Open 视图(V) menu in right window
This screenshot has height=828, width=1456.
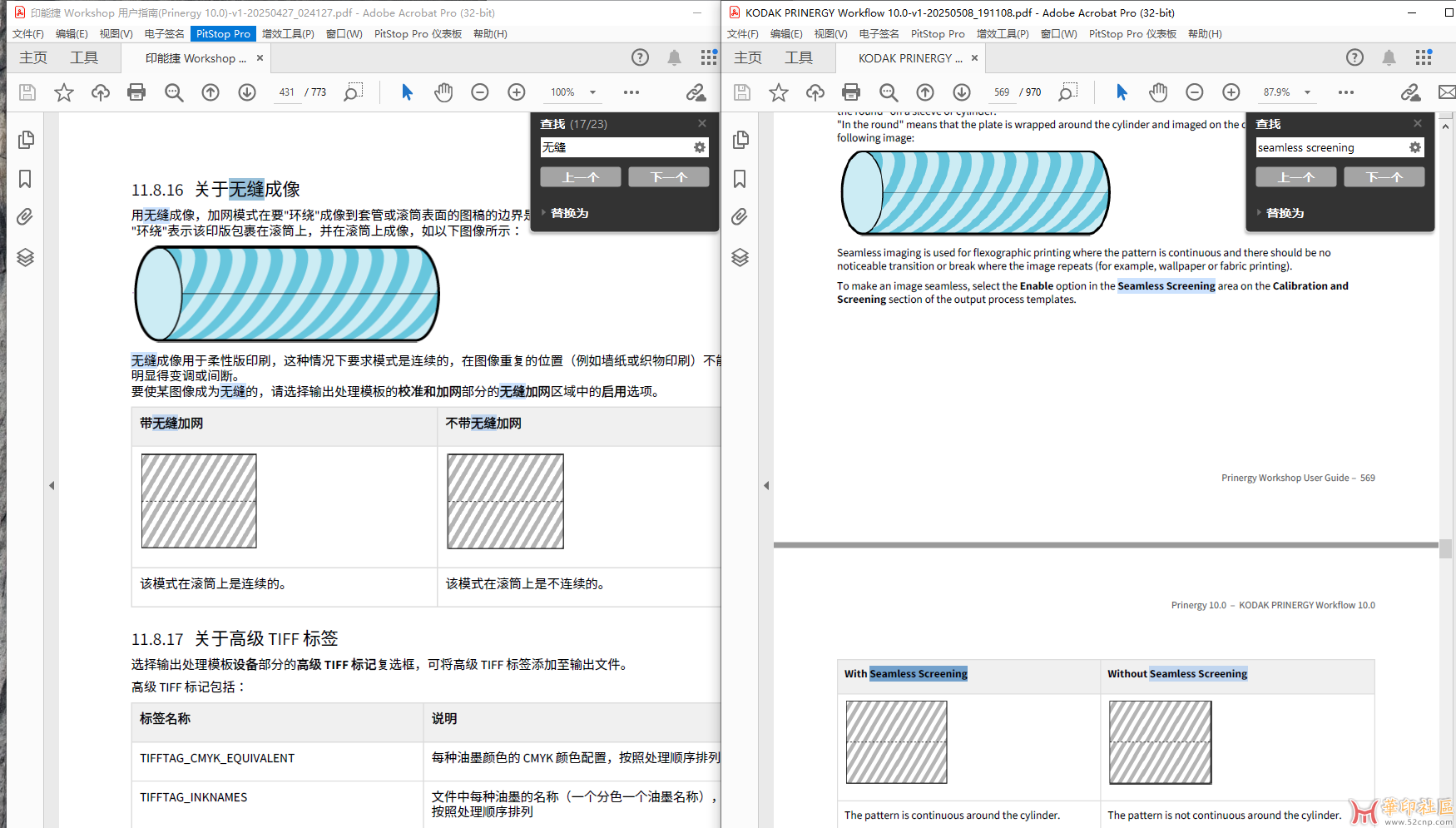(x=831, y=34)
